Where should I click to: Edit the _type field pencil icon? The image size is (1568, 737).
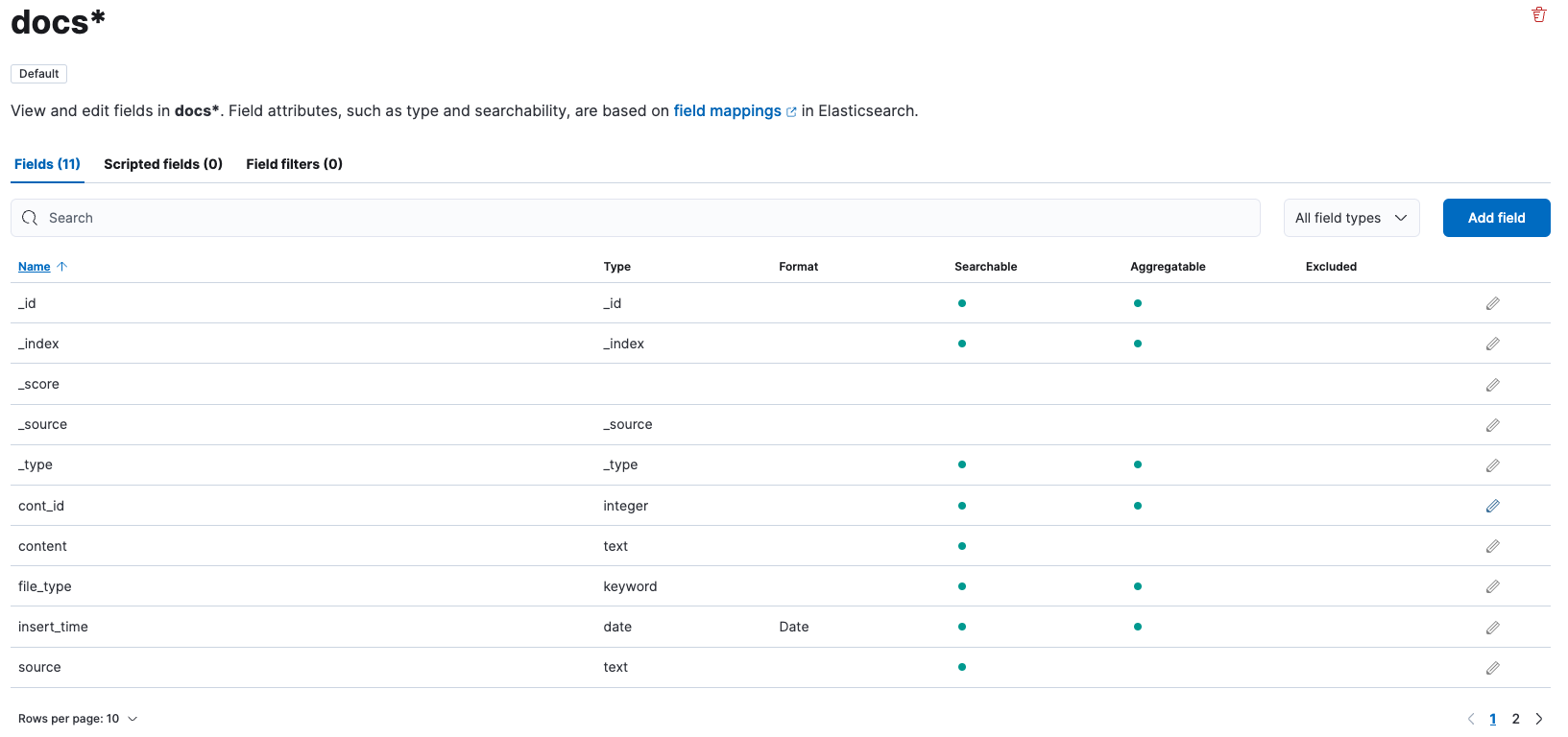point(1493,465)
